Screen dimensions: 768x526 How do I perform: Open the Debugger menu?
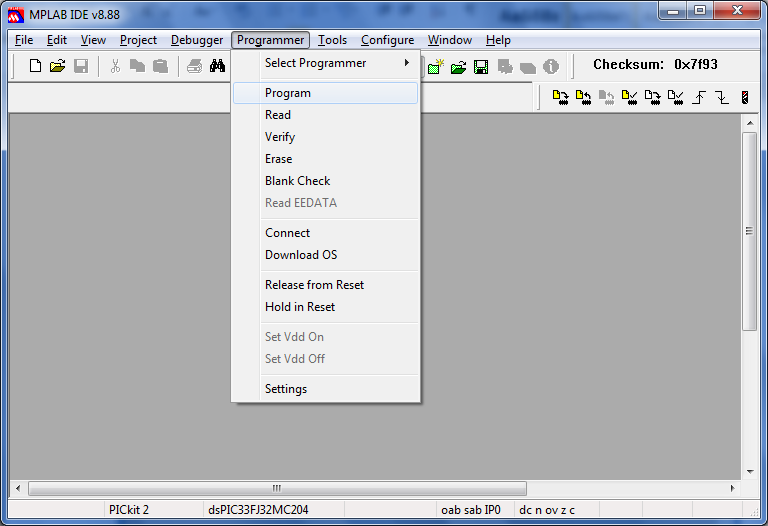197,40
